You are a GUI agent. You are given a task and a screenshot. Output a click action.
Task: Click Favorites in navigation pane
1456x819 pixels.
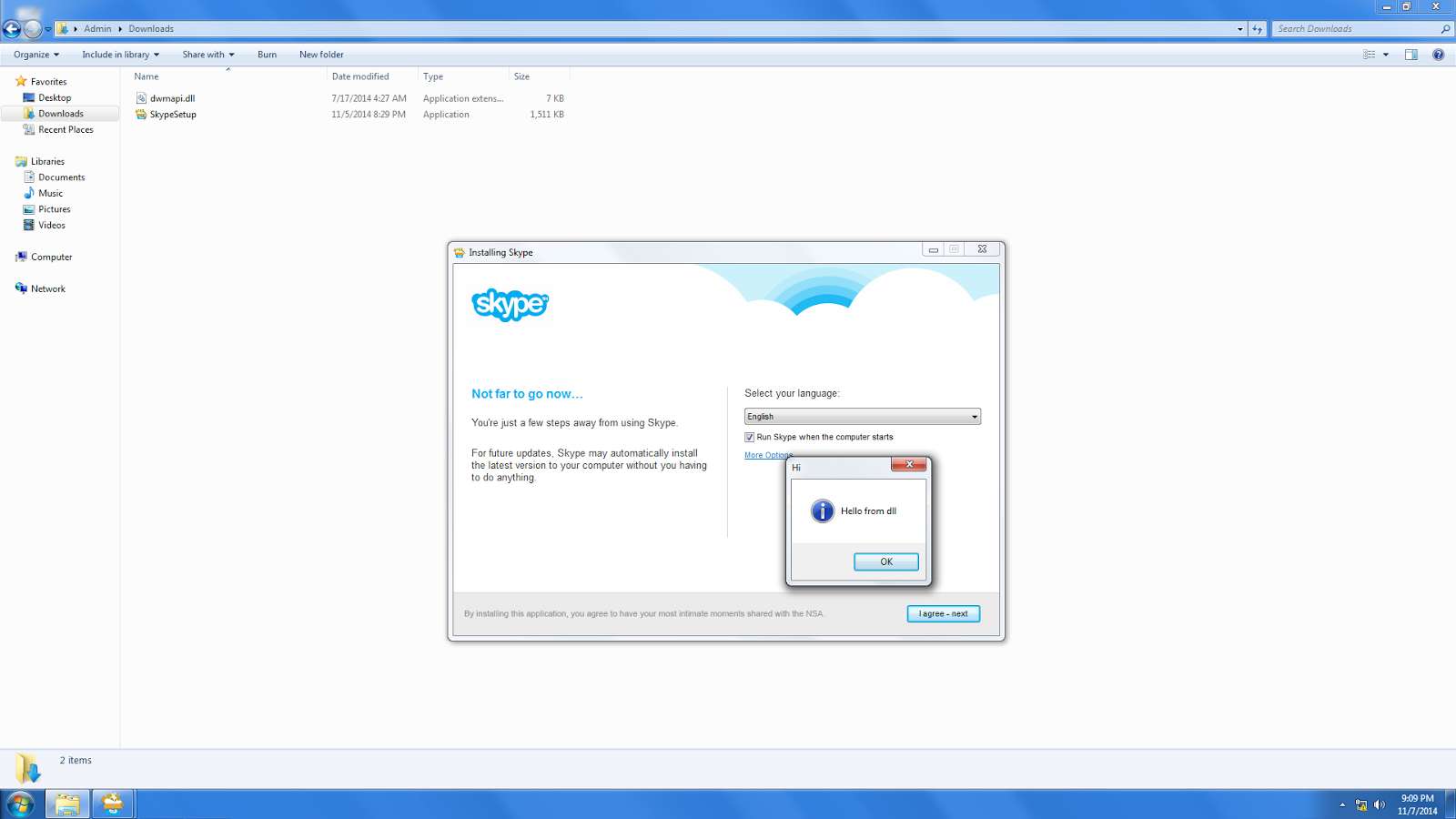48,82
